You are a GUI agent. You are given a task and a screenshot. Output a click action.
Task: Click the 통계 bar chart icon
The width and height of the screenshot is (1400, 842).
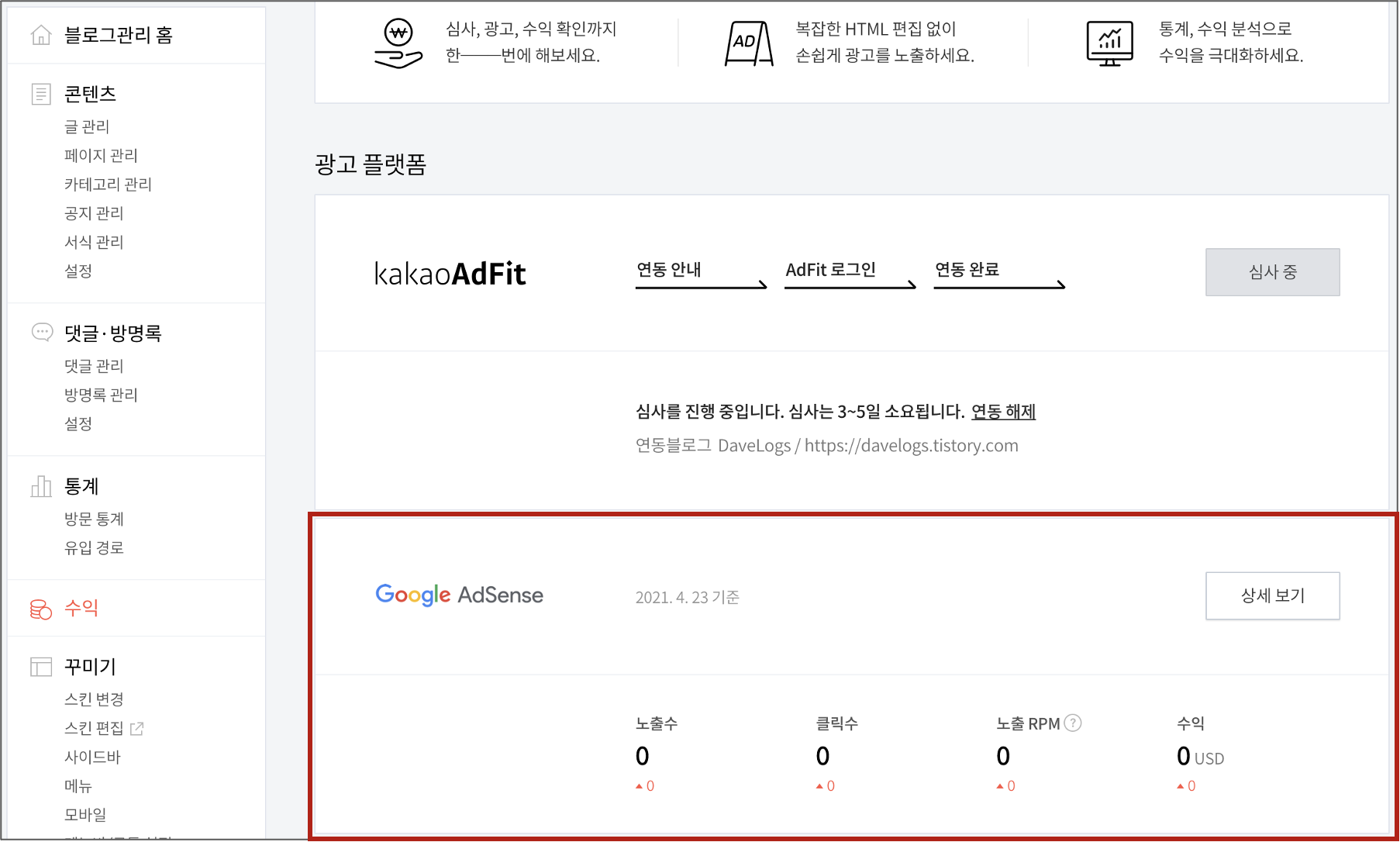tap(41, 486)
